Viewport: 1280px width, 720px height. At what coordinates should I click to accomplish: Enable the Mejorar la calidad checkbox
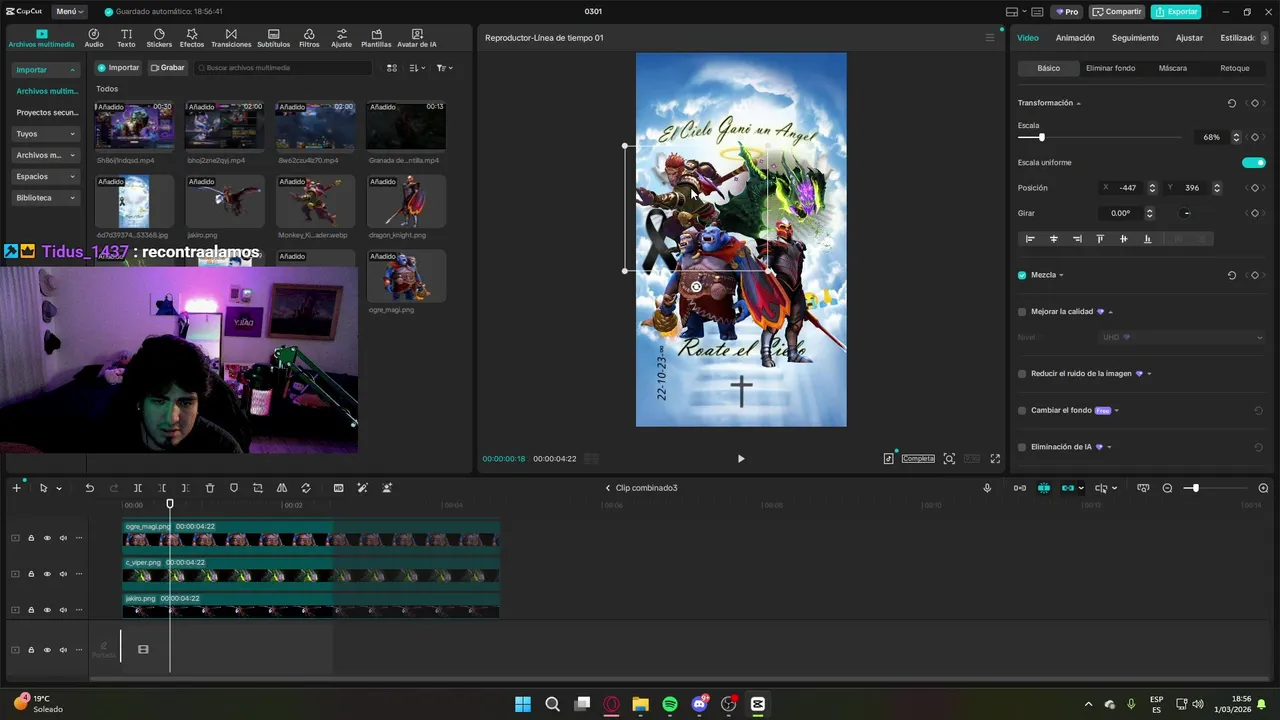tap(1022, 312)
